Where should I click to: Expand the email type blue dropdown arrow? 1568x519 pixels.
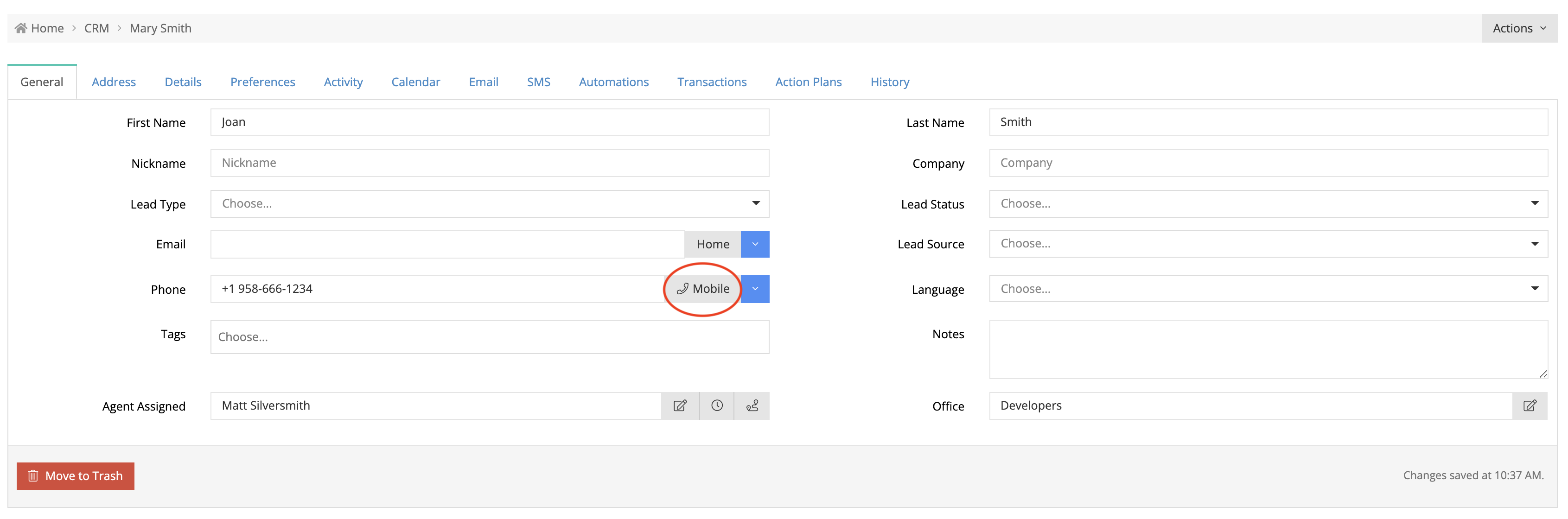pyautogui.click(x=755, y=244)
